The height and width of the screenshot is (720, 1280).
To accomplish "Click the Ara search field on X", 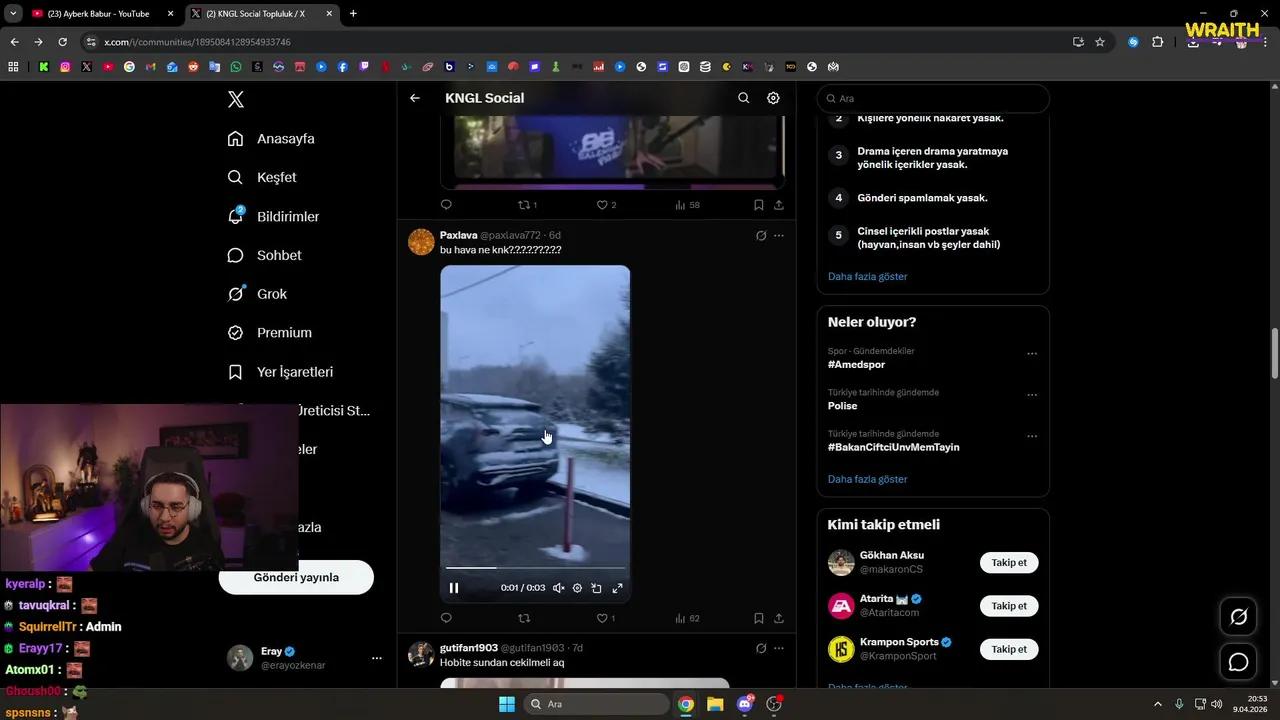I will pyautogui.click(x=933, y=99).
